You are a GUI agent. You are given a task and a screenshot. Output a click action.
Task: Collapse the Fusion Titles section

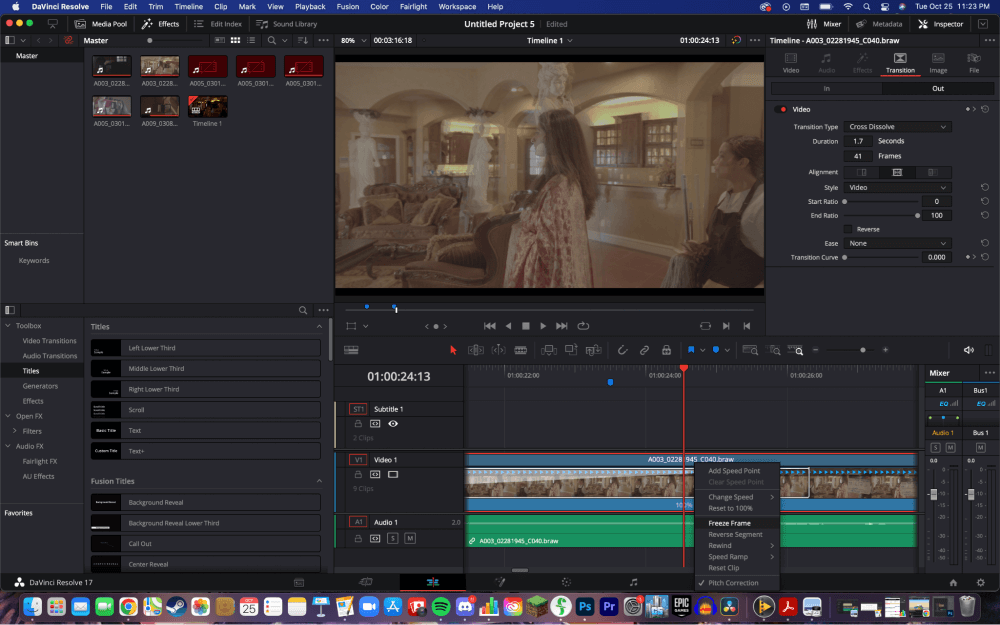[320, 482]
